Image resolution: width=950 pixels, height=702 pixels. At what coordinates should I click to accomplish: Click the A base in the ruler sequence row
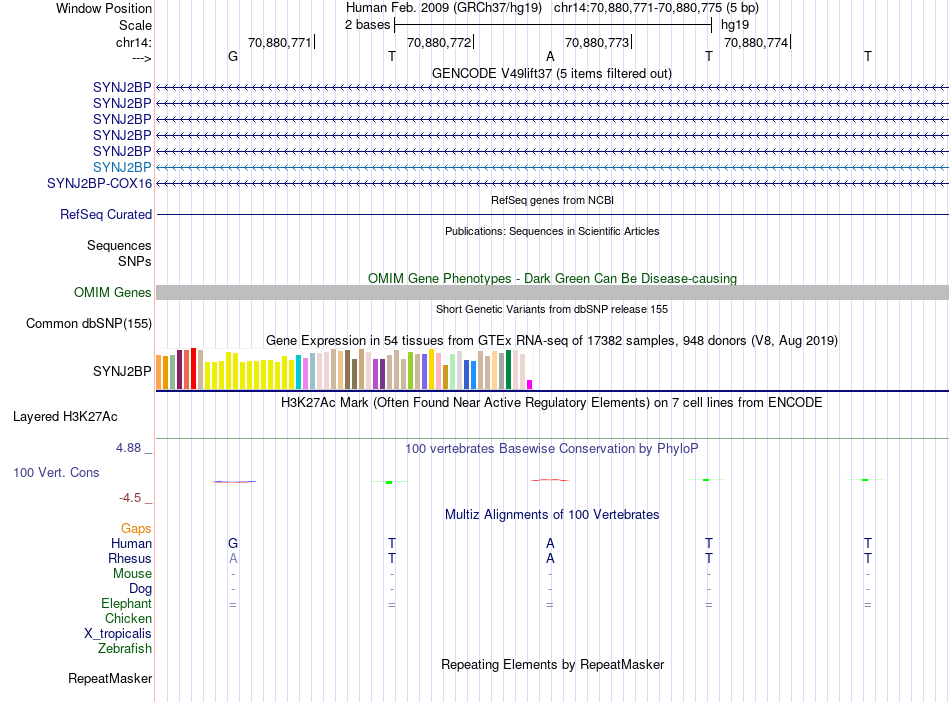[x=550, y=56]
